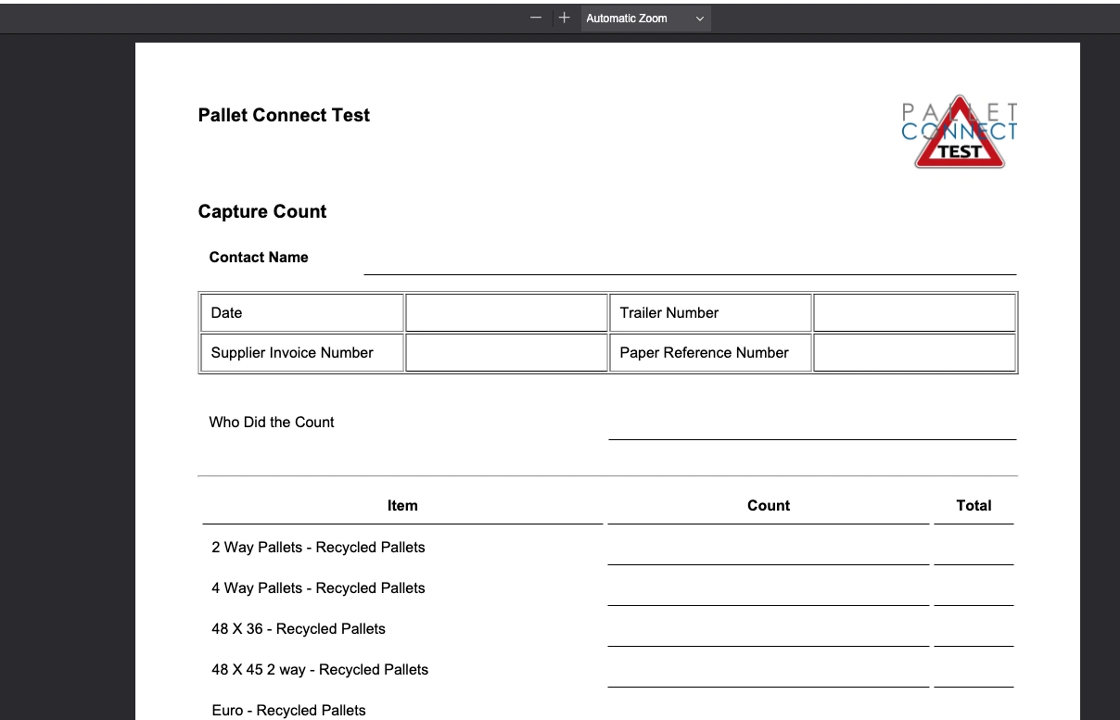Click the Count column header
The height and width of the screenshot is (720, 1120).
point(769,506)
